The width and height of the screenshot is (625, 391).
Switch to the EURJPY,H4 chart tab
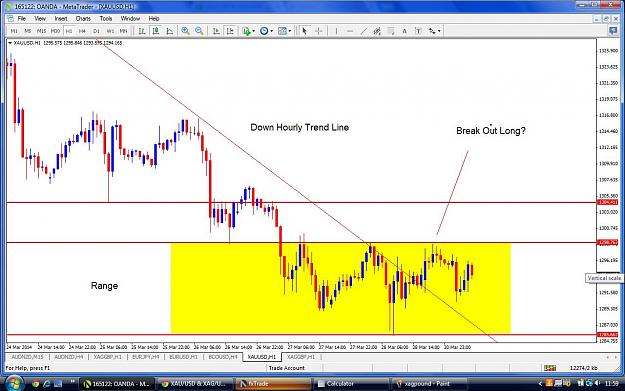click(145, 357)
